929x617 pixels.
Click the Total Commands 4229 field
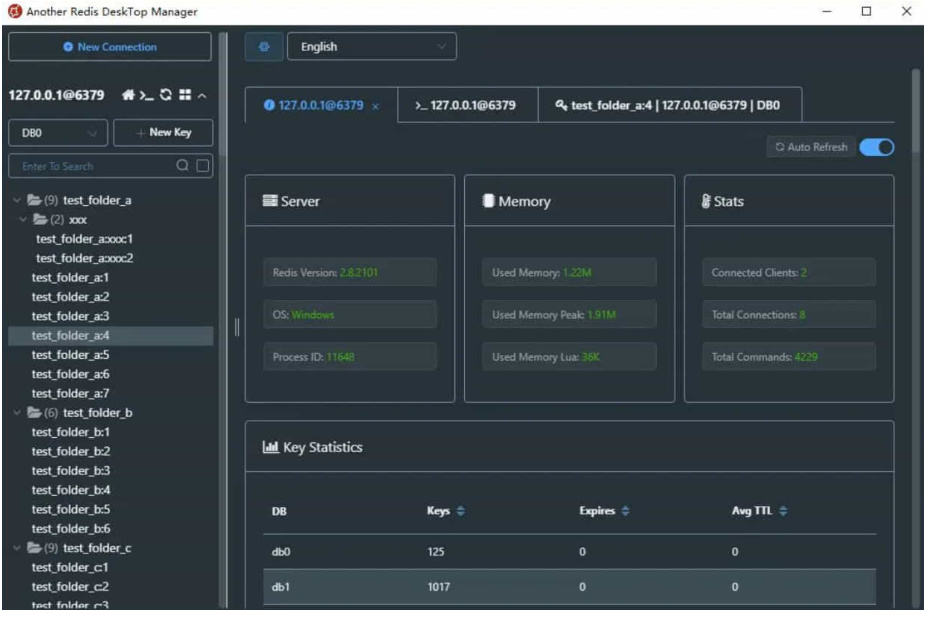(789, 357)
